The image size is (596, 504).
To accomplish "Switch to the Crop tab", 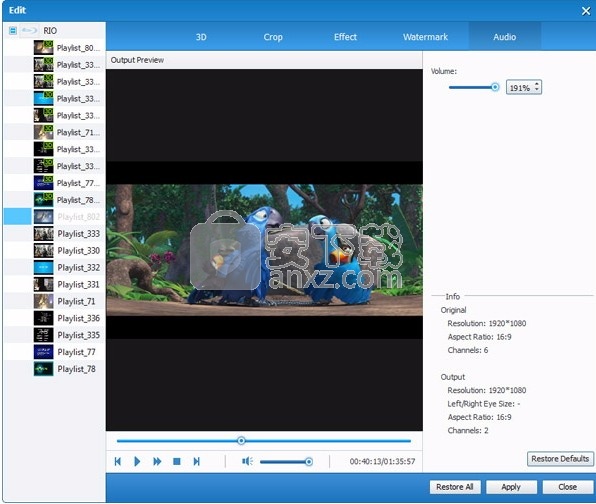I will pos(273,37).
